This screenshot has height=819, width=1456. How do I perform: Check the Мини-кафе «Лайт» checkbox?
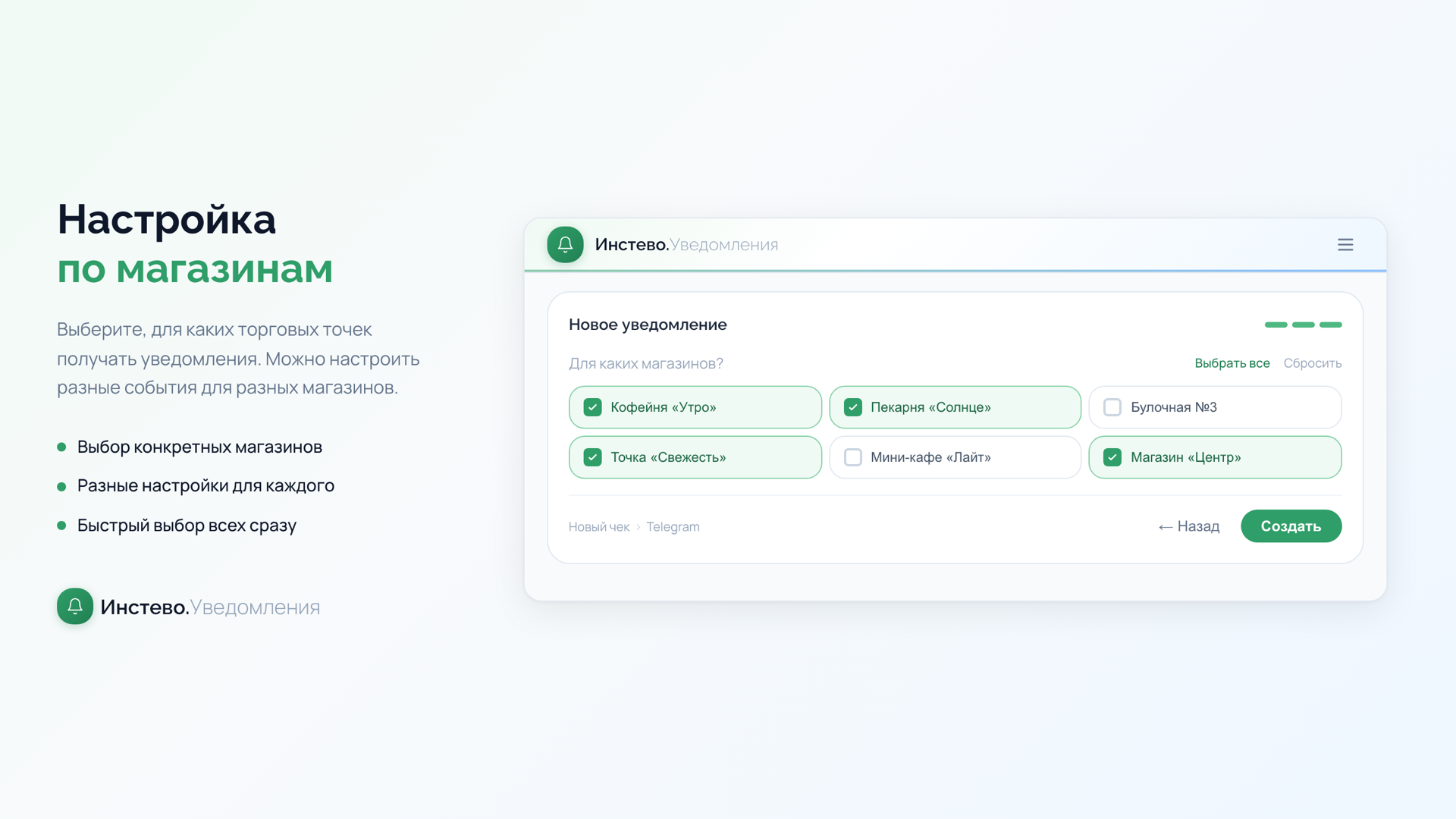click(853, 457)
